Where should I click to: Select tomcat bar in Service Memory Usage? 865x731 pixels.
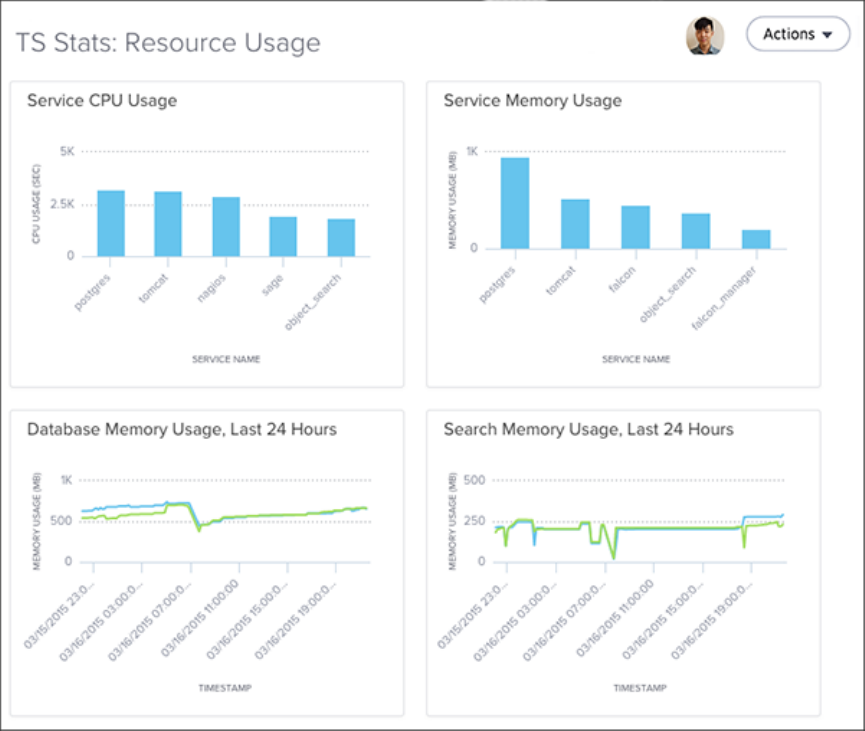tap(575, 223)
